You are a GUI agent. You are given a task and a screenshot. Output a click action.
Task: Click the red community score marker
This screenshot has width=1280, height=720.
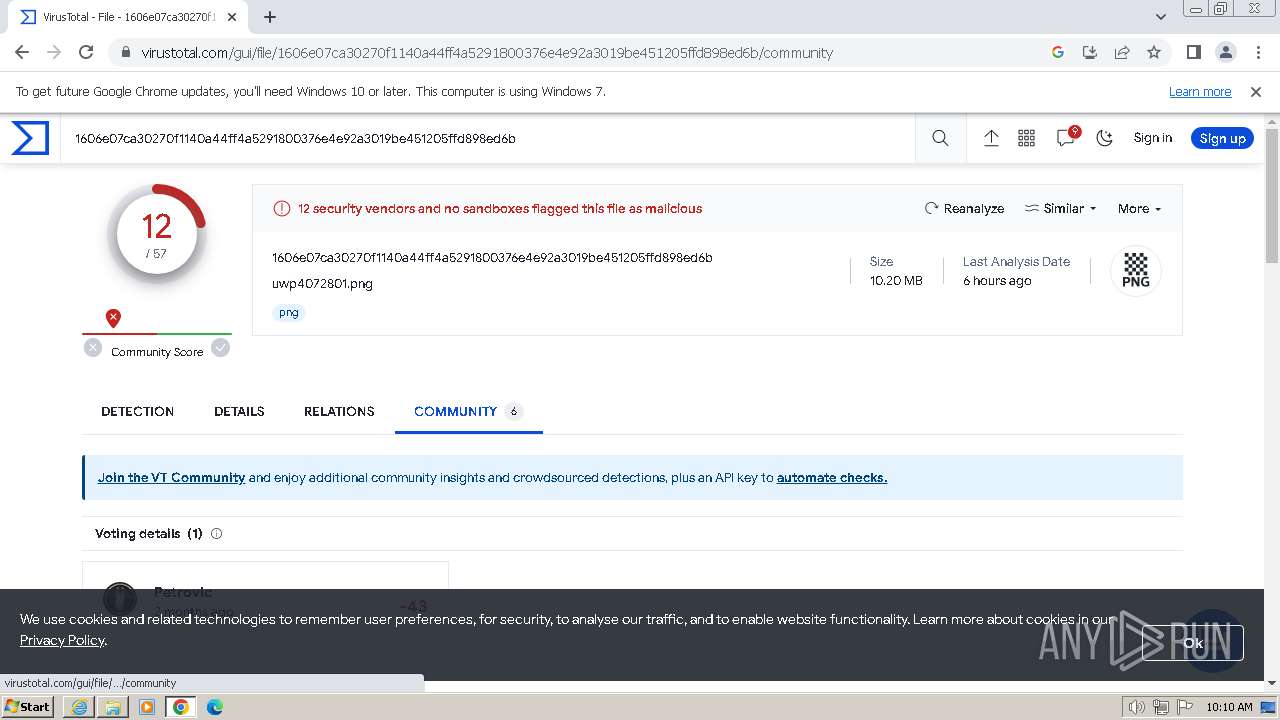tap(113, 318)
